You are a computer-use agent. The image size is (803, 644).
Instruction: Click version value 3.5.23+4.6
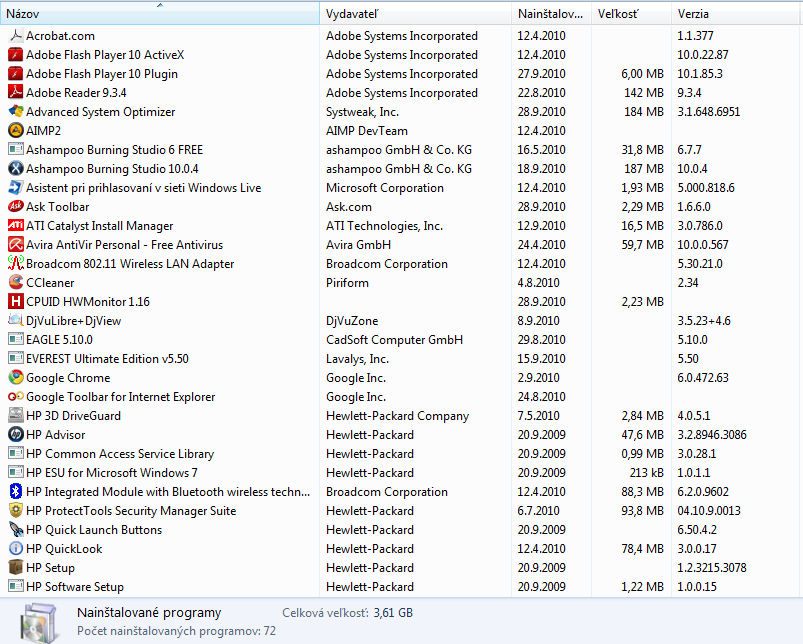point(704,320)
